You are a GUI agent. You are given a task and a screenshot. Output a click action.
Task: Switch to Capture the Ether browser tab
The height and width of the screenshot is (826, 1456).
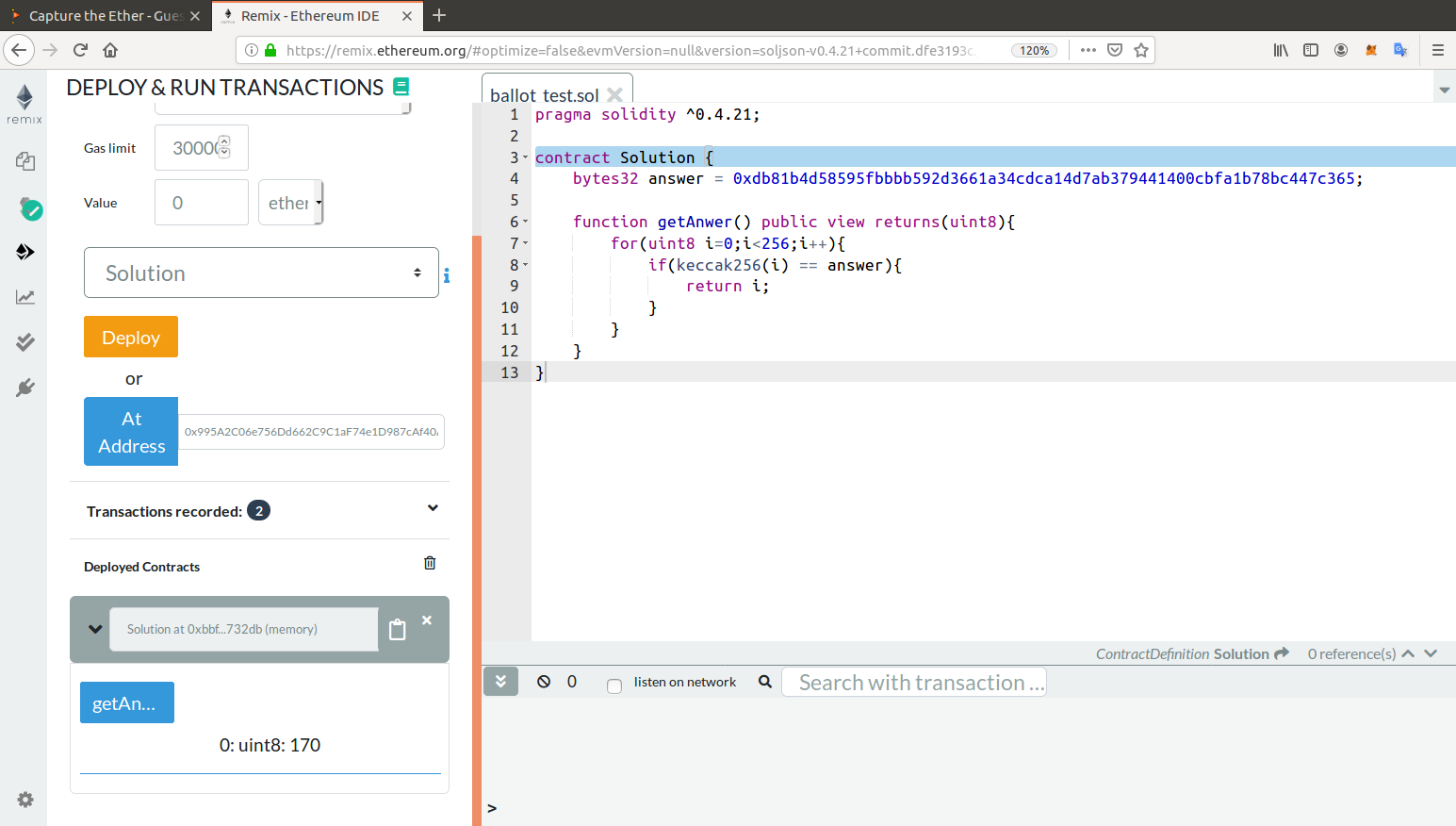(x=104, y=16)
